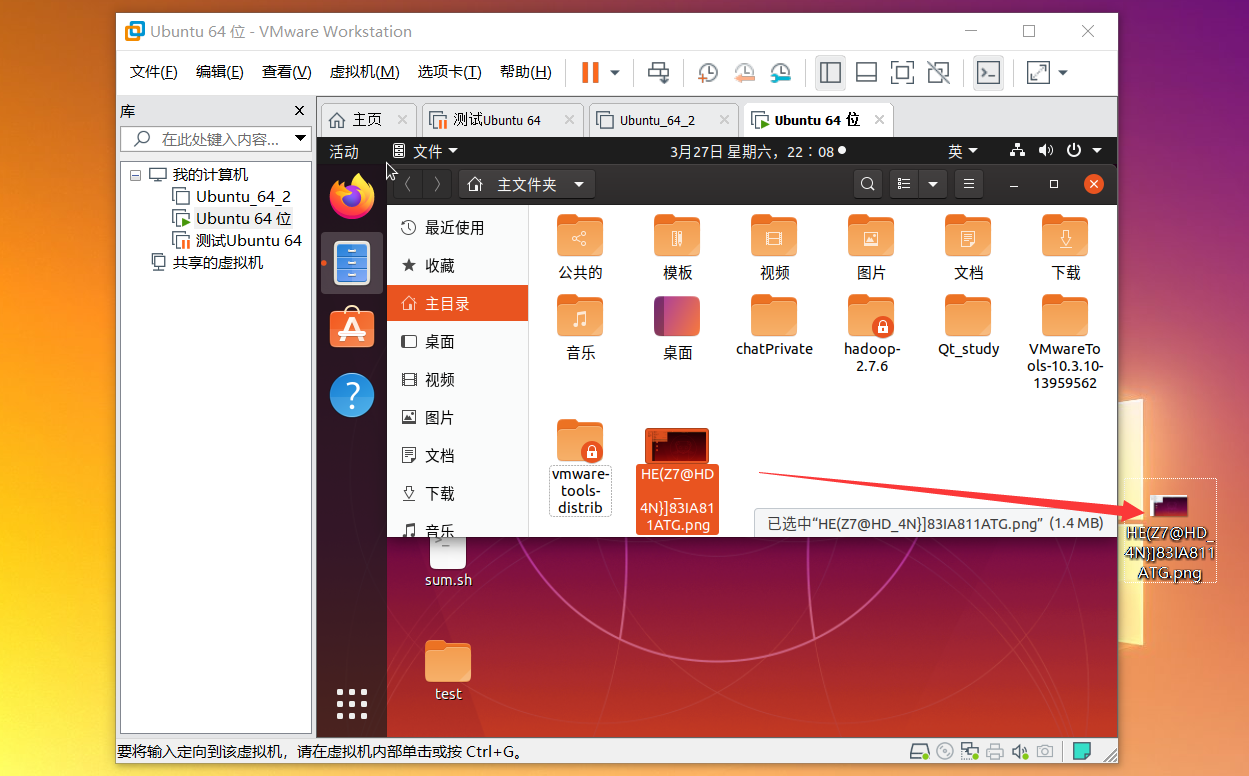
Task: Revert the VM to its snapshot
Action: [x=744, y=72]
